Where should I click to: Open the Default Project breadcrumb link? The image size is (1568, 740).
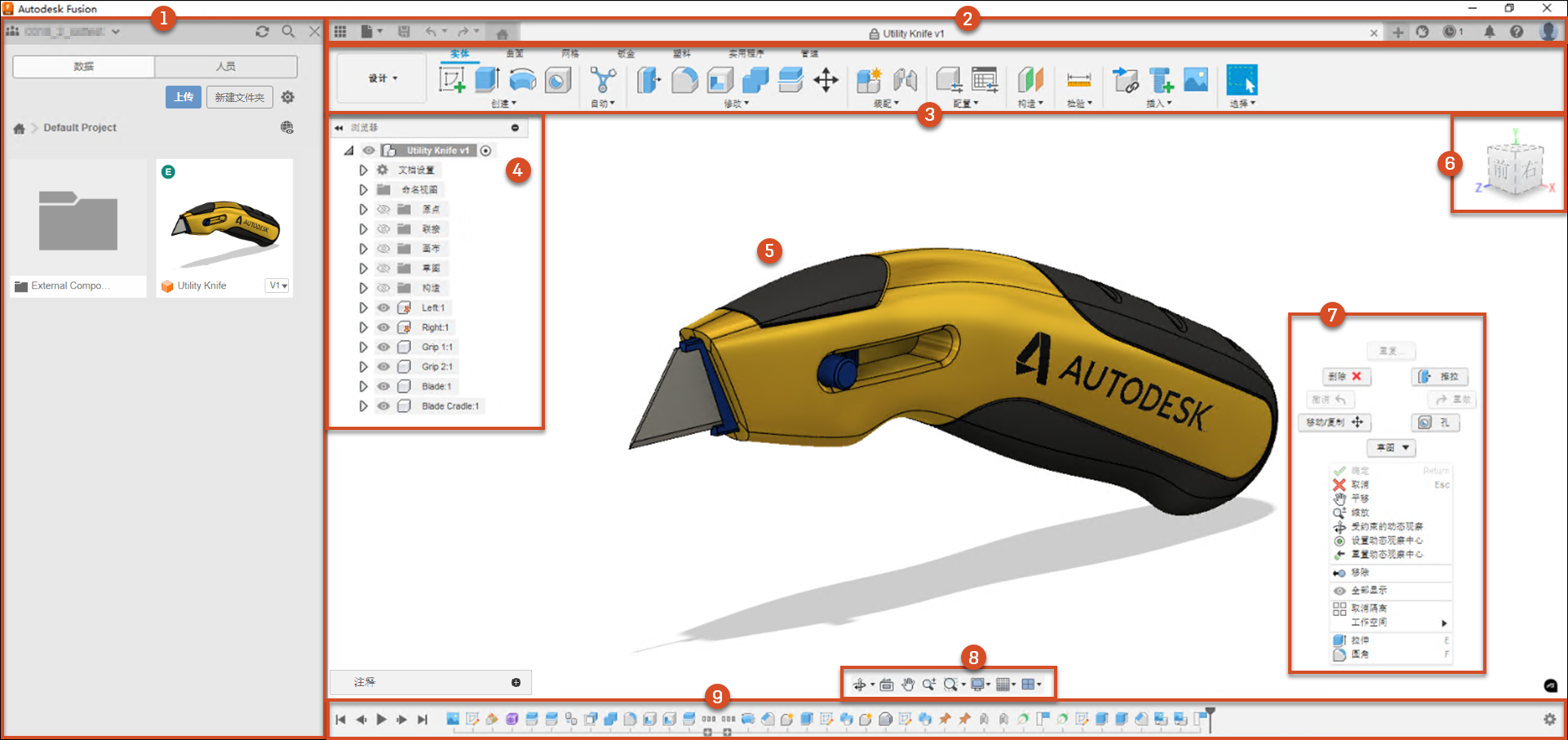coord(80,127)
